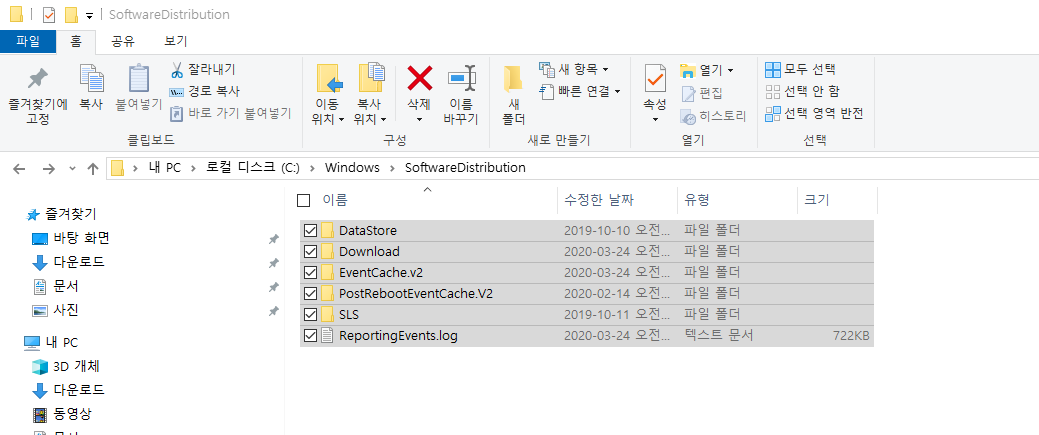
Task: Uncheck the ReportingEvents.log checkbox
Action: (309, 336)
